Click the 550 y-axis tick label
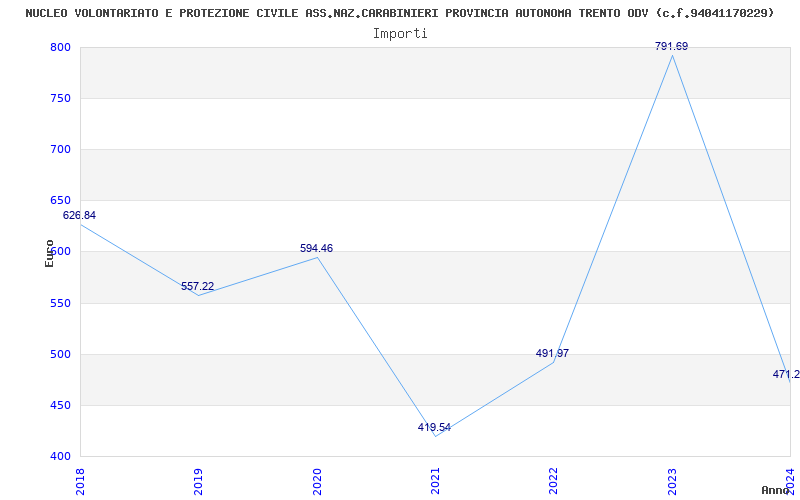The height and width of the screenshot is (500, 800). click(x=60, y=303)
